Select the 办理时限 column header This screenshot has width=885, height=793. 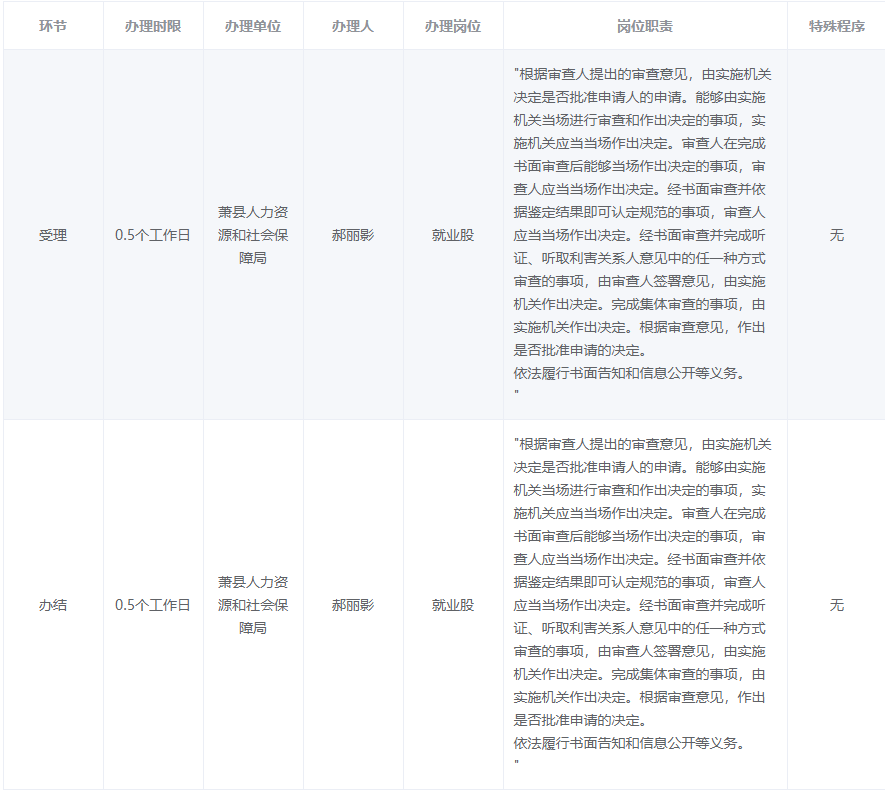pos(153,26)
